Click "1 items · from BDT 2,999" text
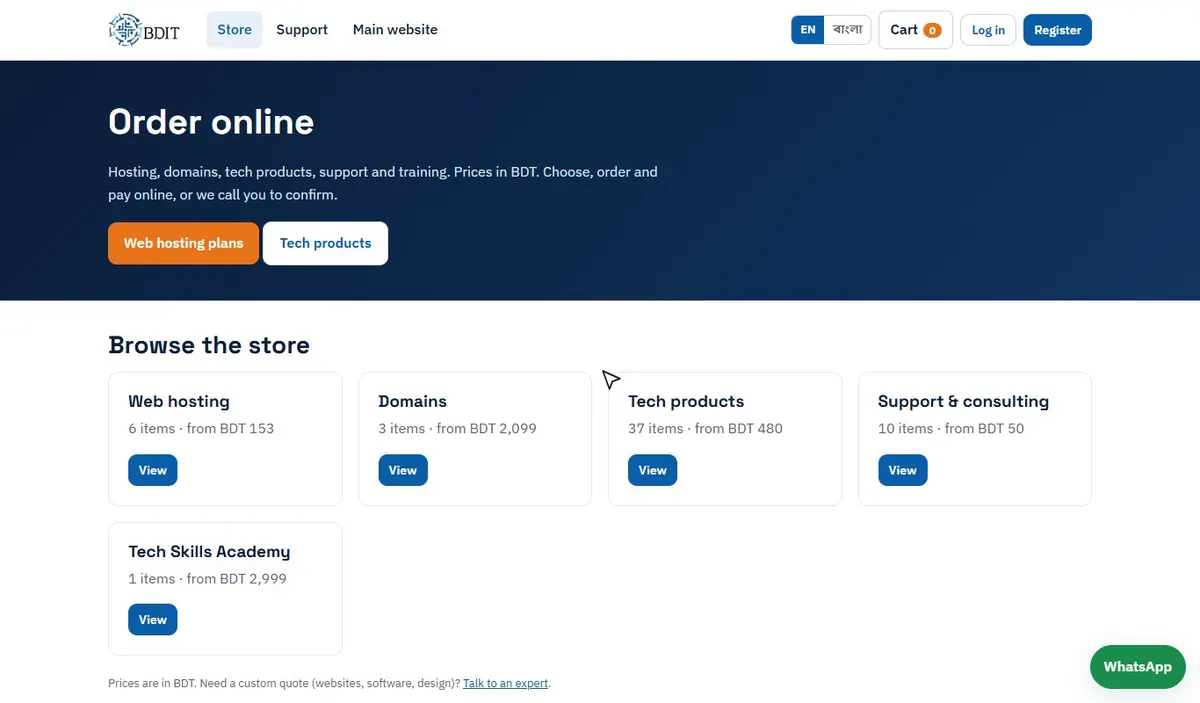The height and width of the screenshot is (703, 1200). click(x=207, y=579)
